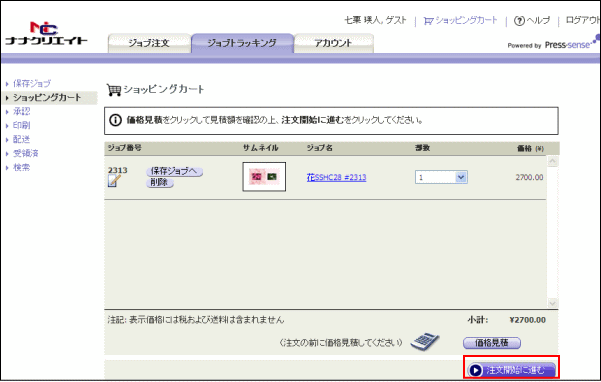
Task: Click the ナナクリエイト logo
Action: tap(46, 33)
